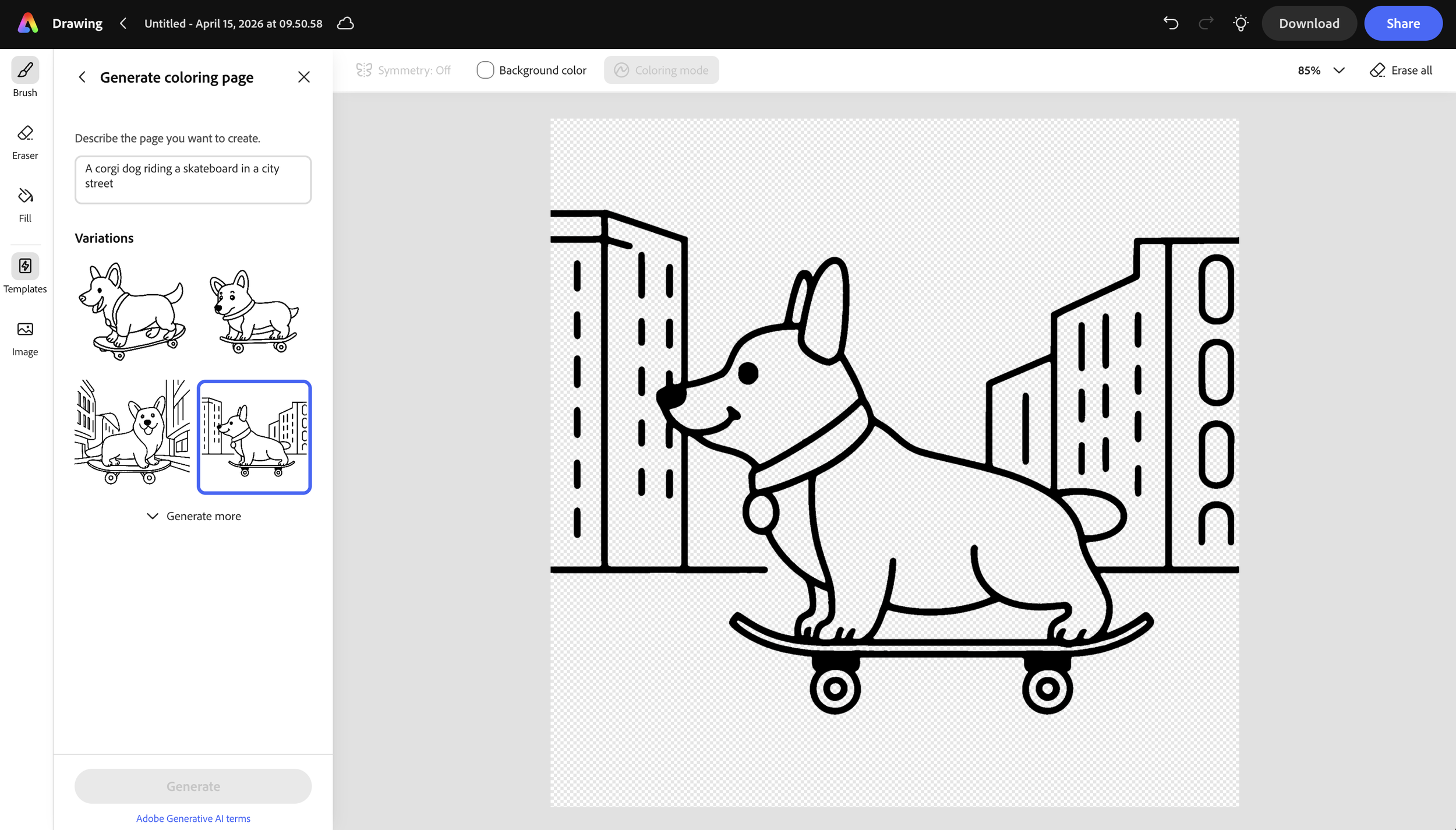Click the Download button
Screen dimensions: 1456x830
click(1309, 23)
